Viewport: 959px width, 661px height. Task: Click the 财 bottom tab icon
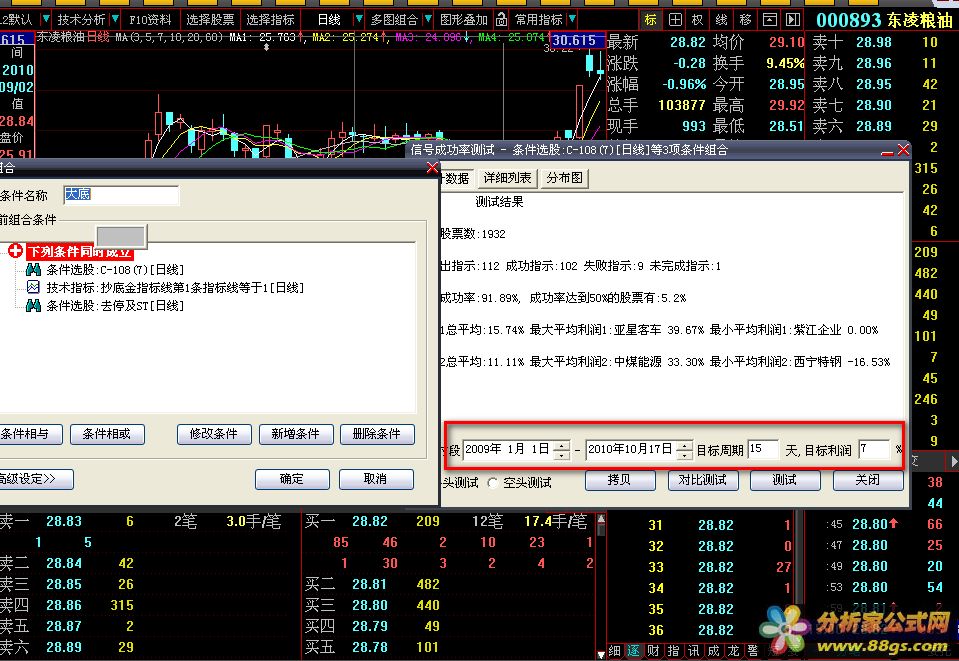653,651
